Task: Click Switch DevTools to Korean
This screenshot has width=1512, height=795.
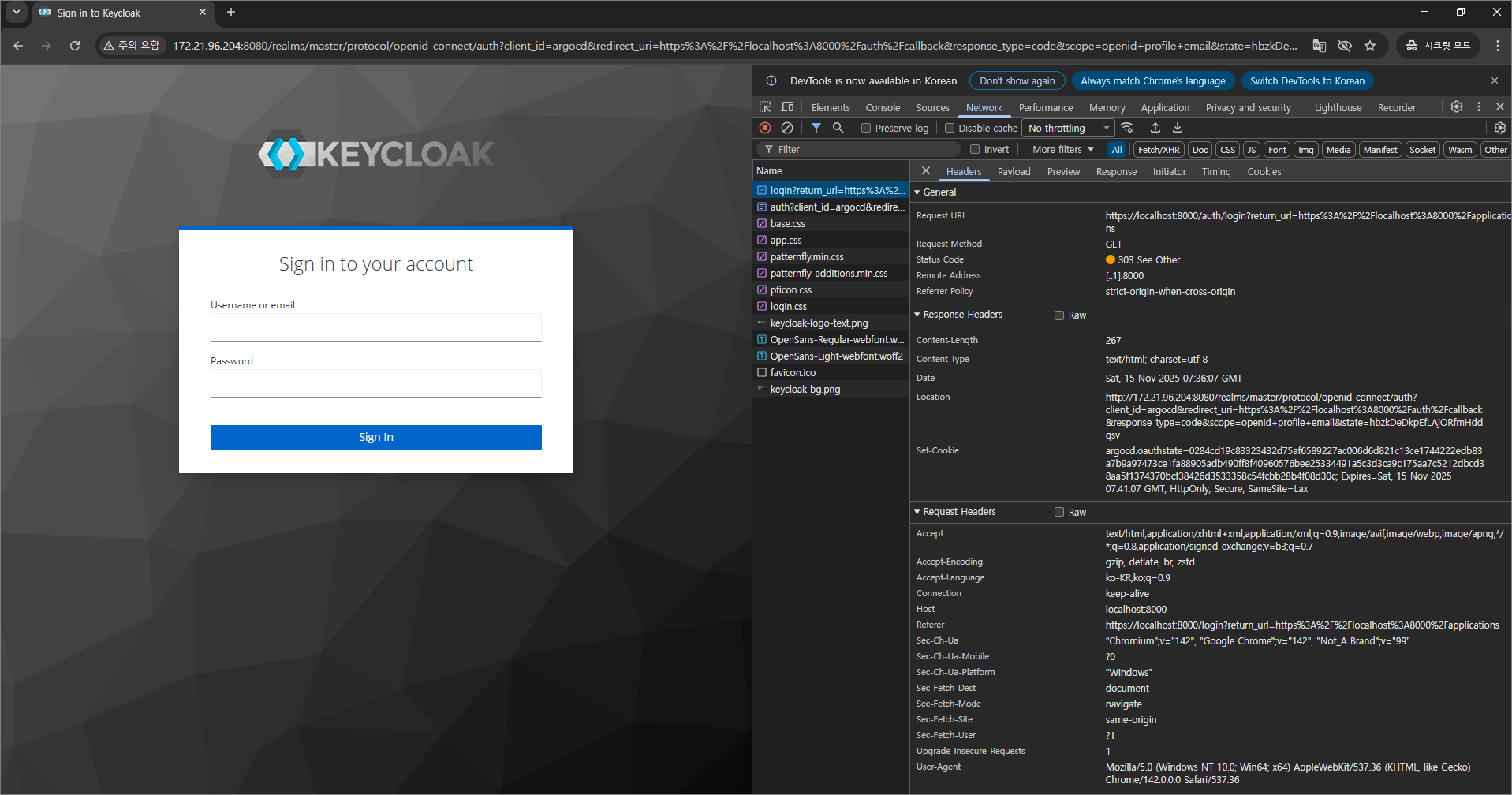Action: tap(1307, 80)
